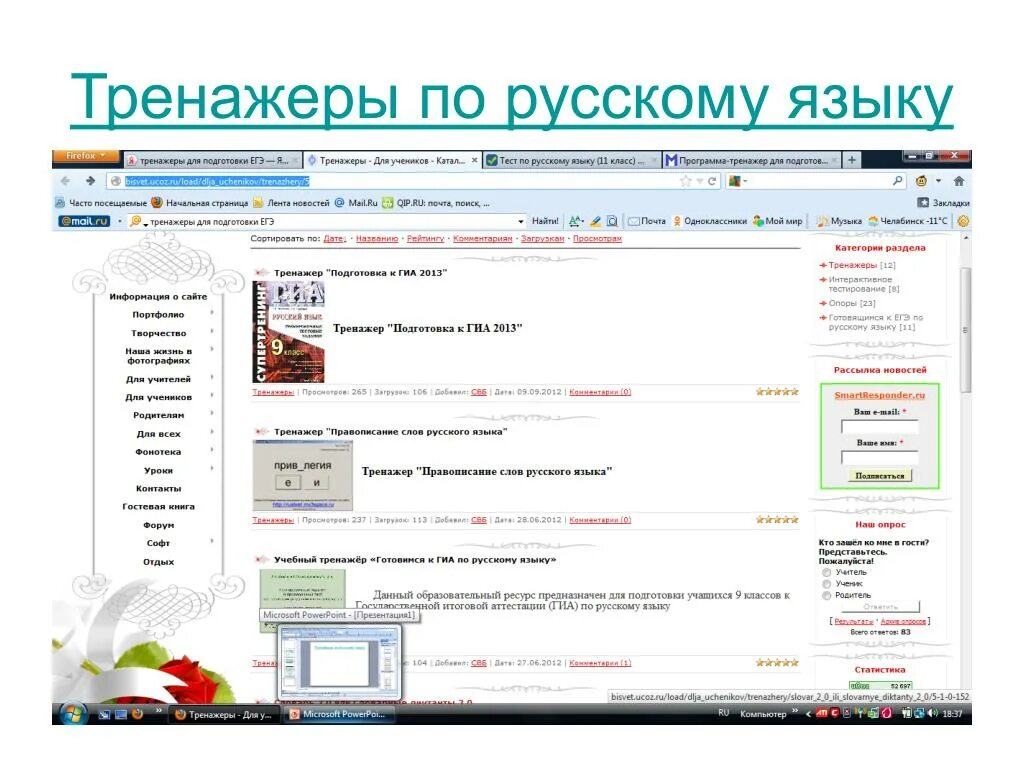Bookmark page with the star icon
The height and width of the screenshot is (768, 1024).
tap(685, 181)
